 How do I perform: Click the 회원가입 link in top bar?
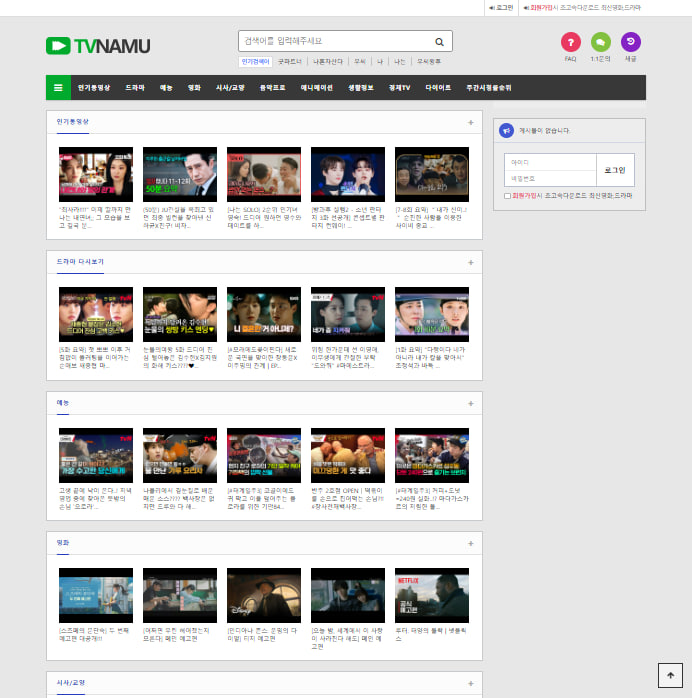click(541, 8)
